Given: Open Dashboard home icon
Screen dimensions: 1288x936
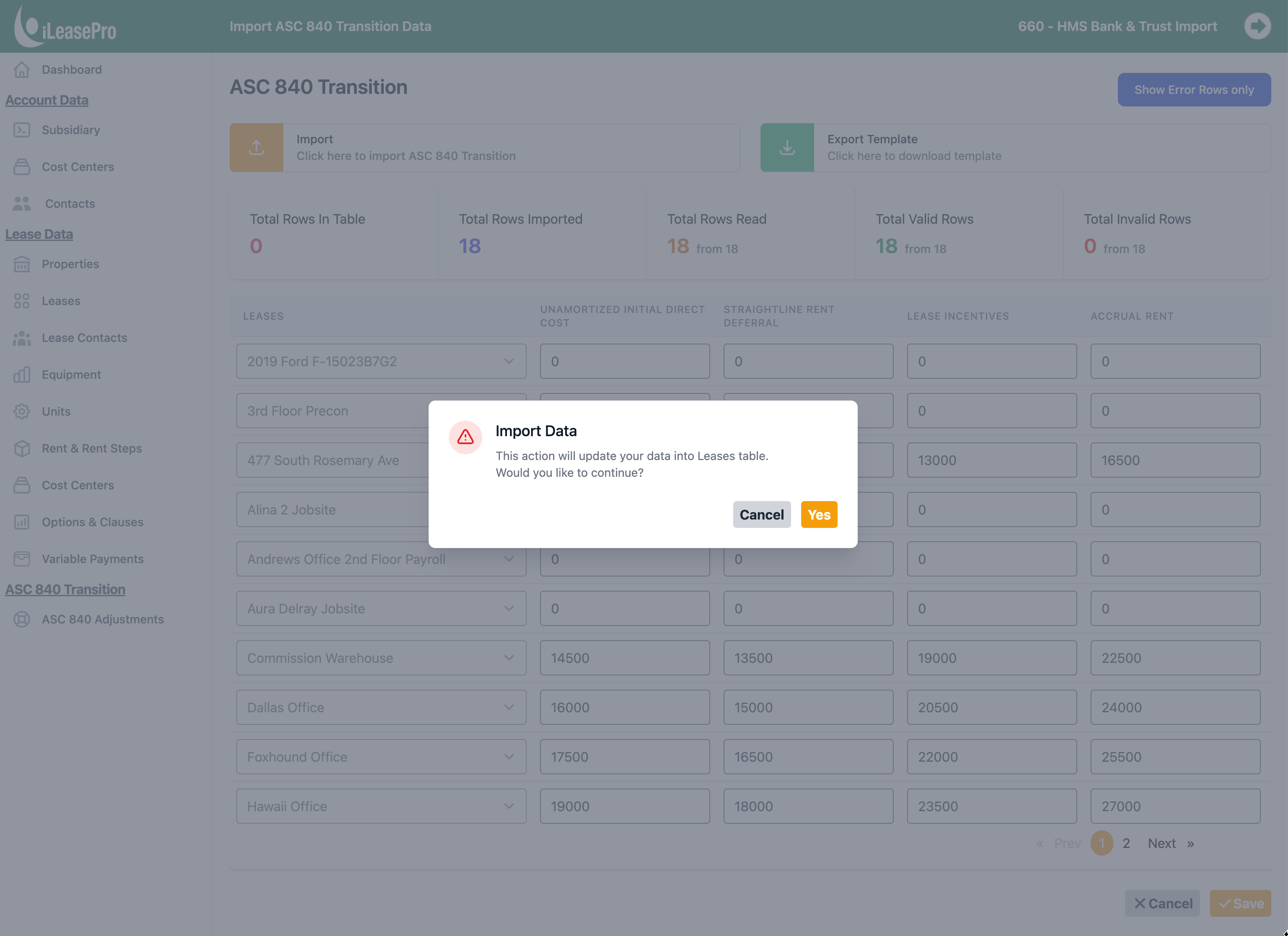Looking at the screenshot, I should click(22, 69).
